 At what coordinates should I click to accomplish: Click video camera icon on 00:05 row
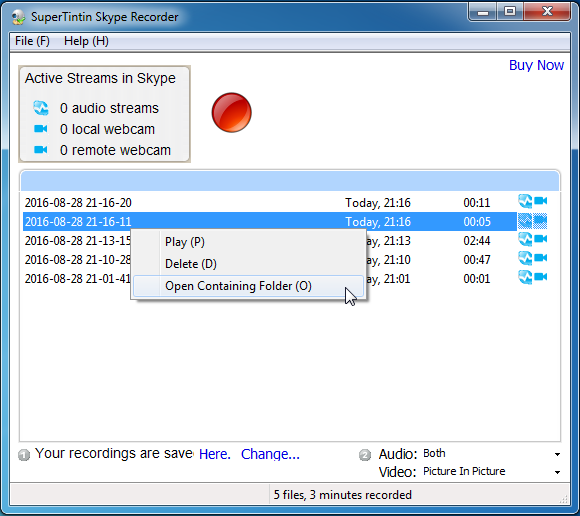pos(540,221)
